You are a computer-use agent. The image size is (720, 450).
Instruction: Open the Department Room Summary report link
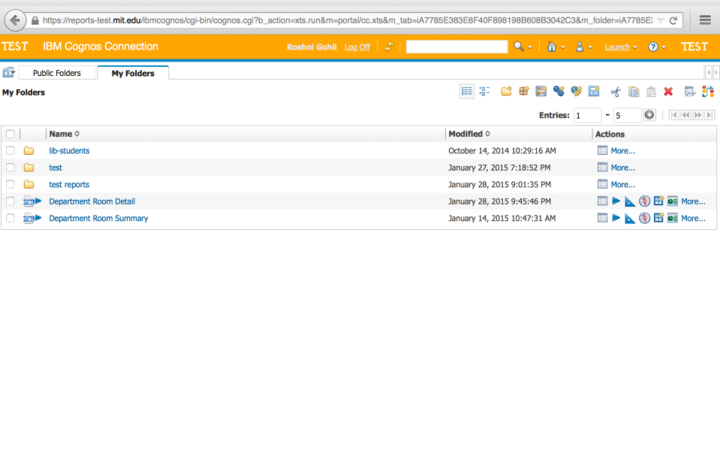tap(98, 218)
